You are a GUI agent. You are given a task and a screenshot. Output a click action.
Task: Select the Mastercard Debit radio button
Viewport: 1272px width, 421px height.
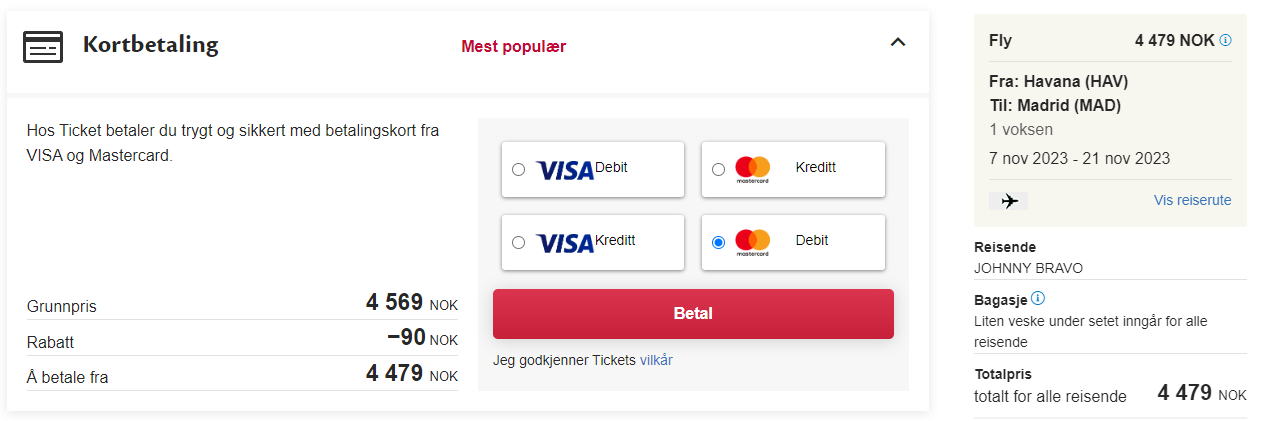(x=718, y=242)
